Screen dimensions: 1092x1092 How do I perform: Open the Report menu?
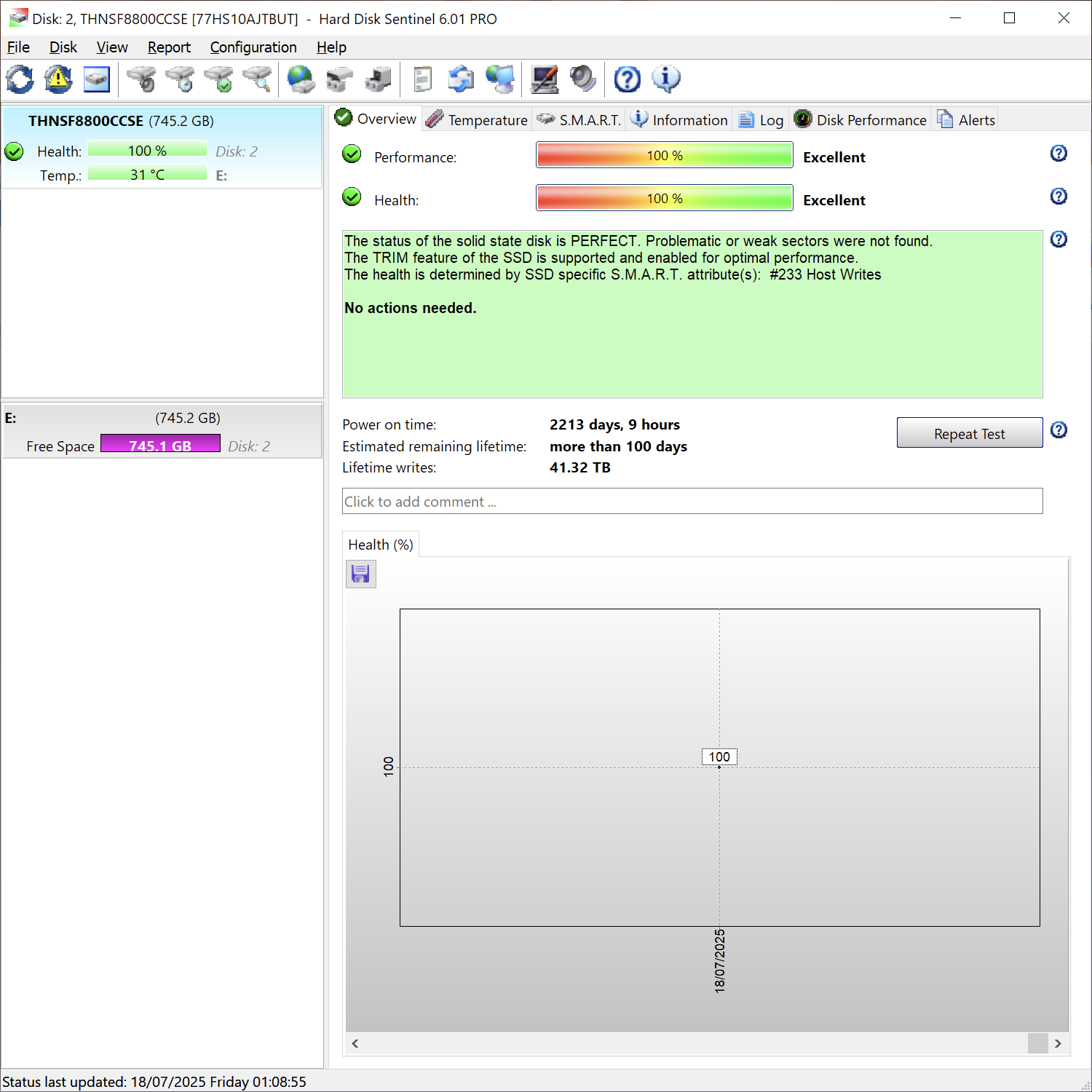(x=169, y=47)
